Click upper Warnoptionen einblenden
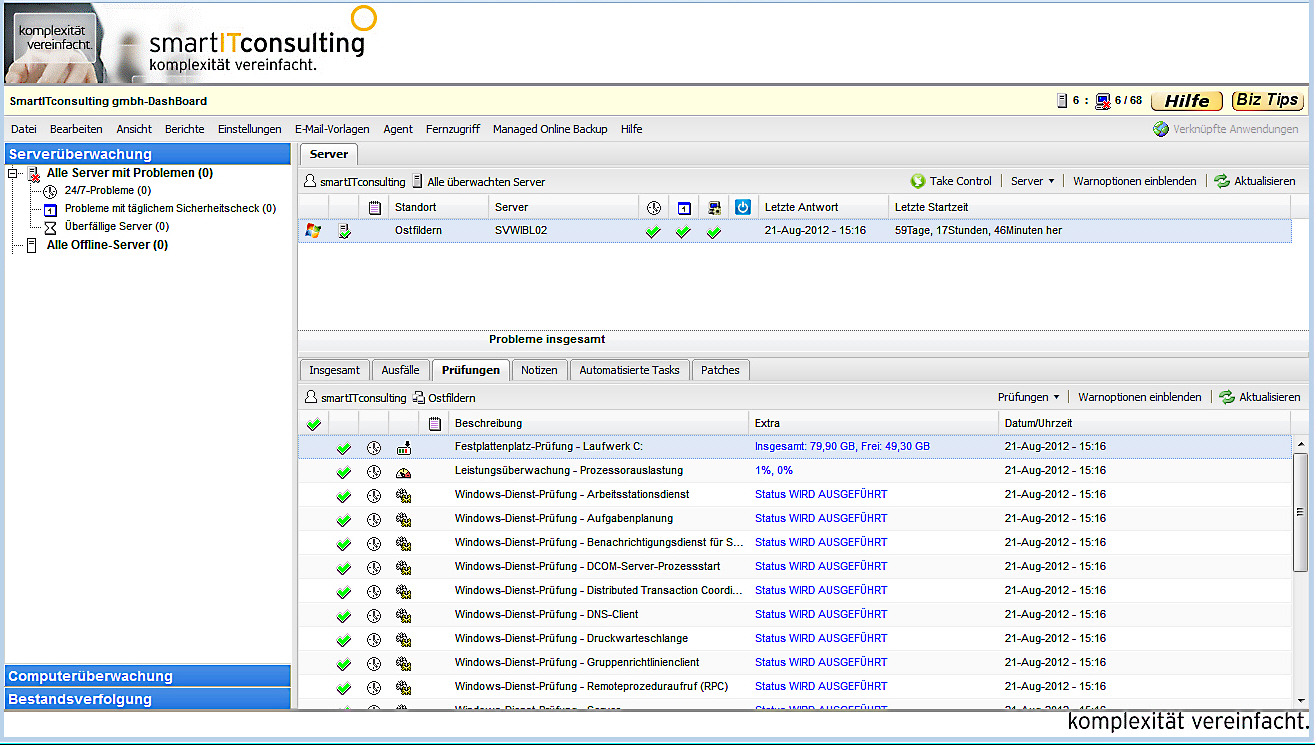Image resolution: width=1315 pixels, height=745 pixels. pyautogui.click(x=1135, y=181)
